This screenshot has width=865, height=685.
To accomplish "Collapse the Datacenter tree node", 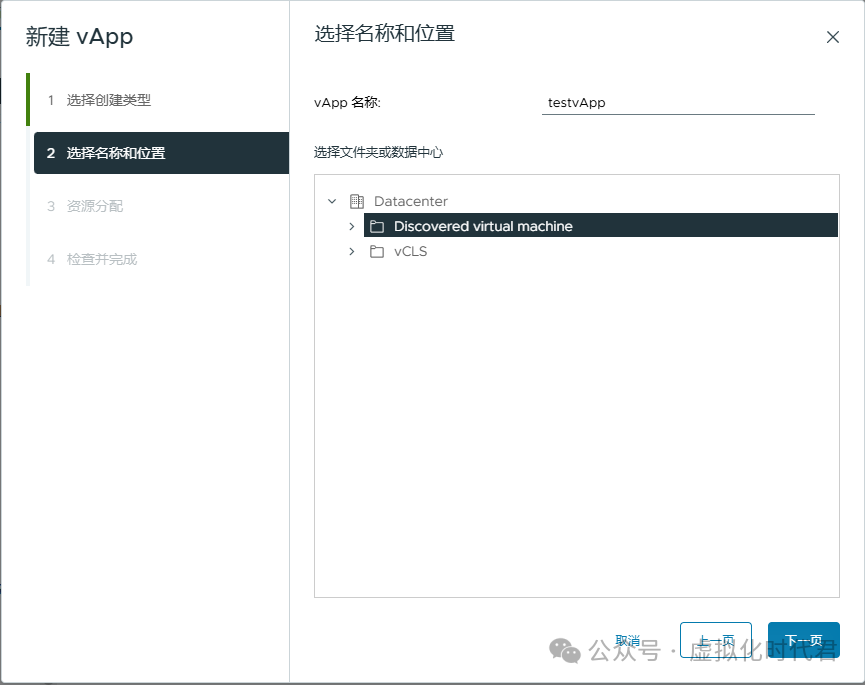I will [x=332, y=201].
